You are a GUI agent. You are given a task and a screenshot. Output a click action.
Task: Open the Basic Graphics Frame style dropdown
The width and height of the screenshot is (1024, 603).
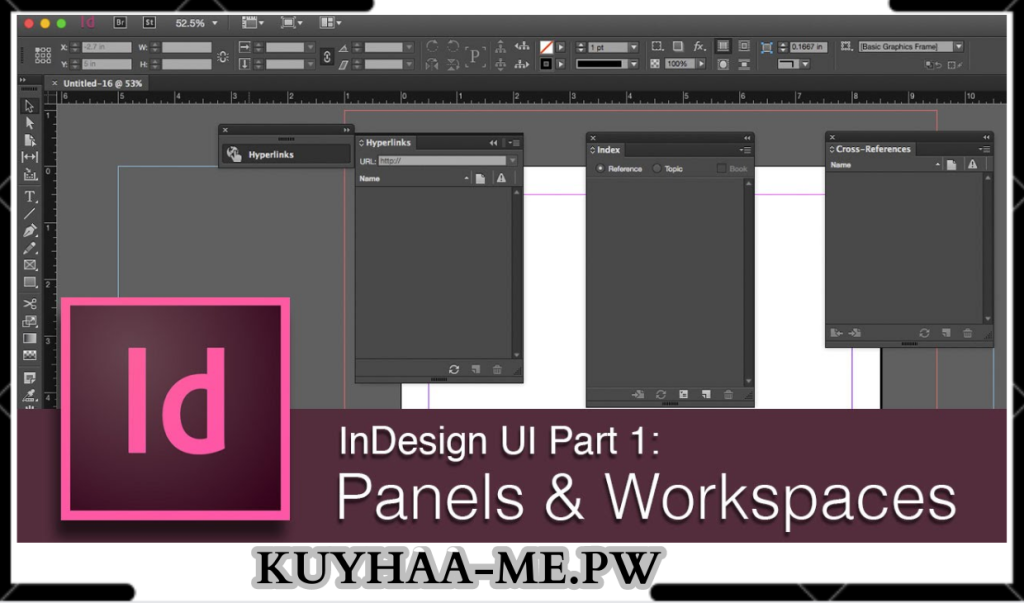point(959,46)
